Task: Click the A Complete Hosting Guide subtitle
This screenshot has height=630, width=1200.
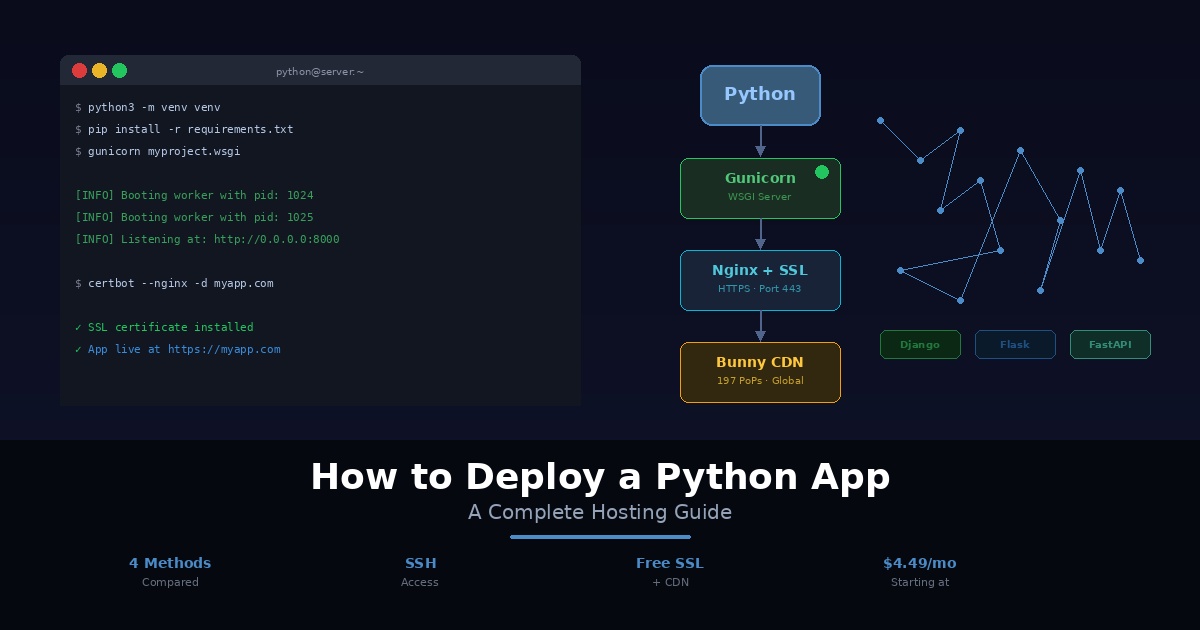Action: [x=600, y=512]
